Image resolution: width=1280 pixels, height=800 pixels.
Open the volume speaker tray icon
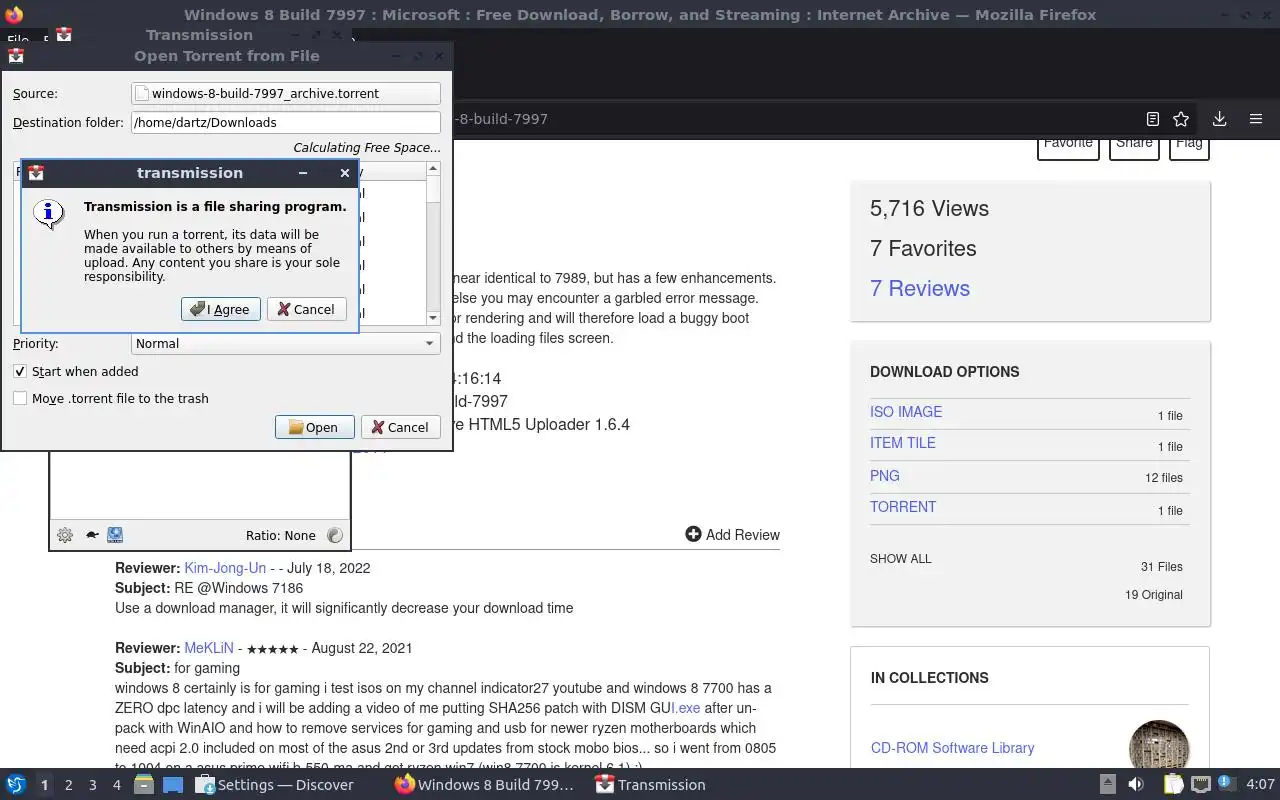(x=1136, y=785)
